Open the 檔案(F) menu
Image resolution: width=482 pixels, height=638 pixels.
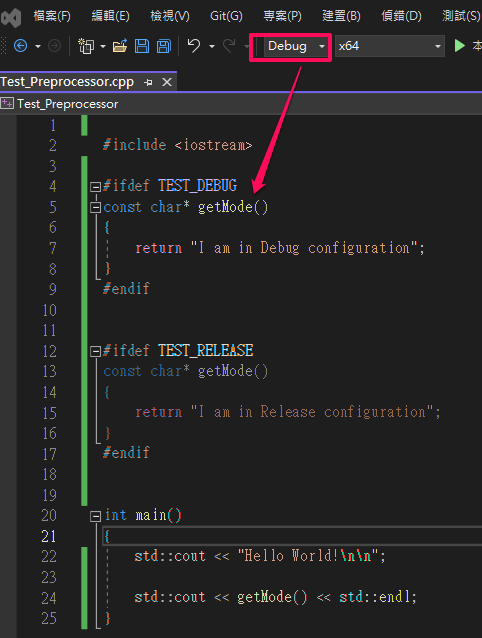tap(52, 16)
